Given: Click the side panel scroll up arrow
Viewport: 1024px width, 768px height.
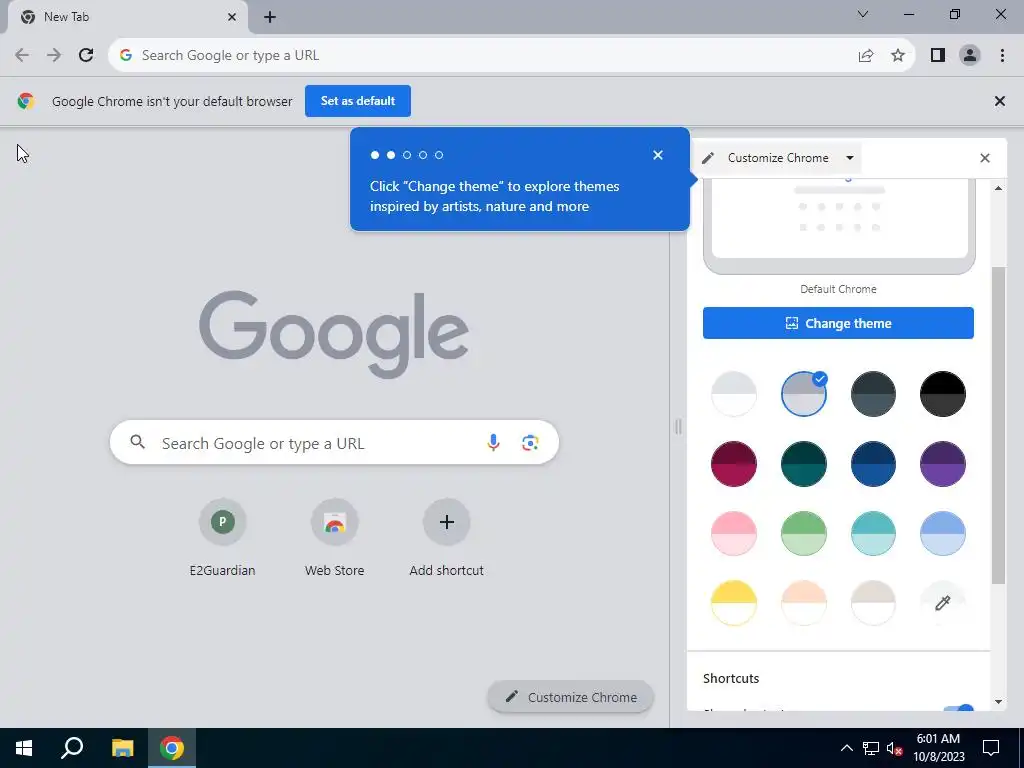Looking at the screenshot, I should point(998,188).
